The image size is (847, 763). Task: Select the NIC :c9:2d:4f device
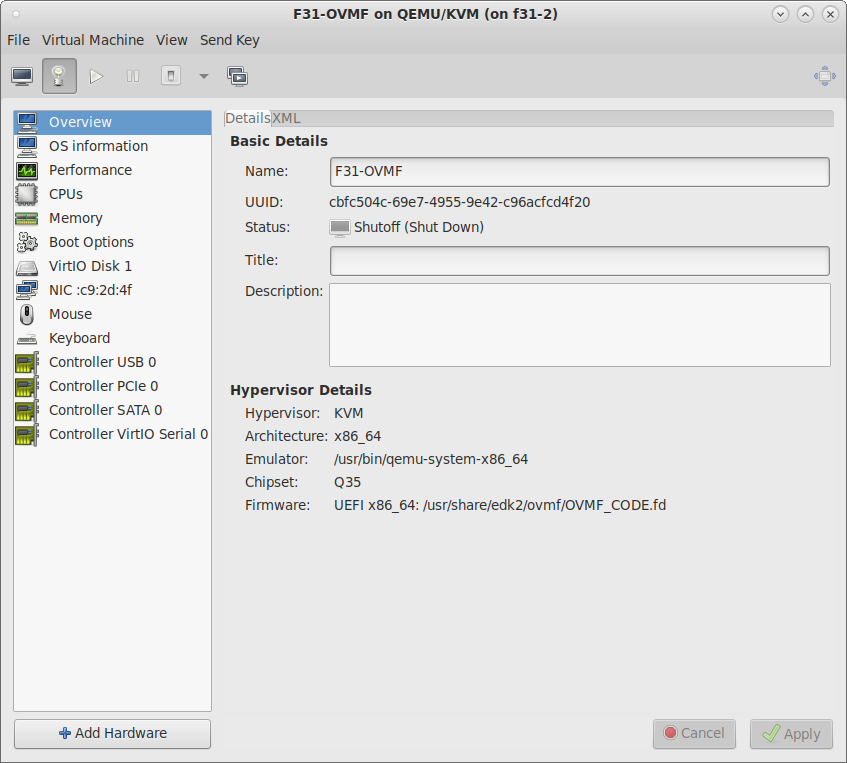click(90, 290)
